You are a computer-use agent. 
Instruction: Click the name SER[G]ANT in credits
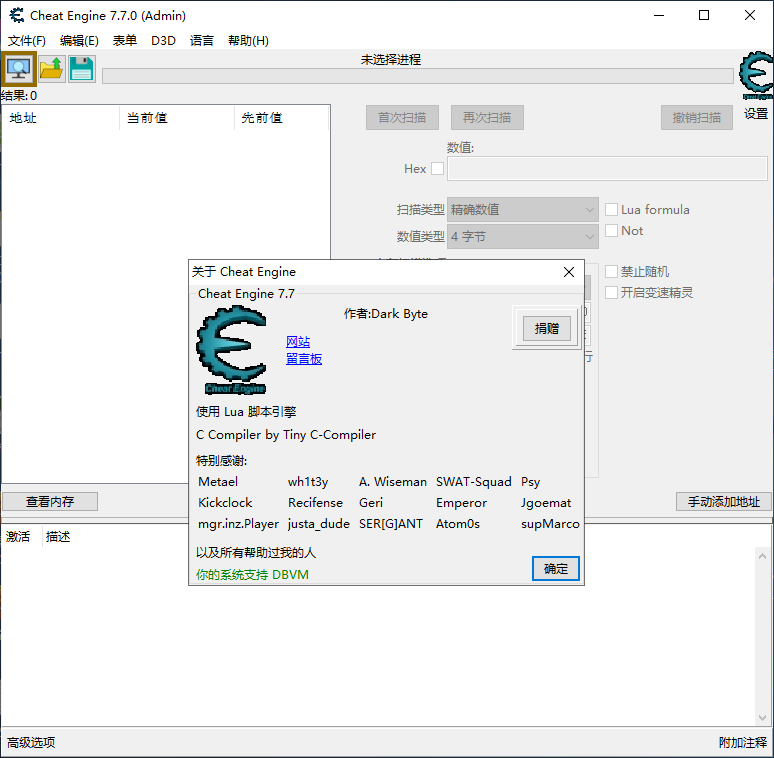click(x=390, y=524)
